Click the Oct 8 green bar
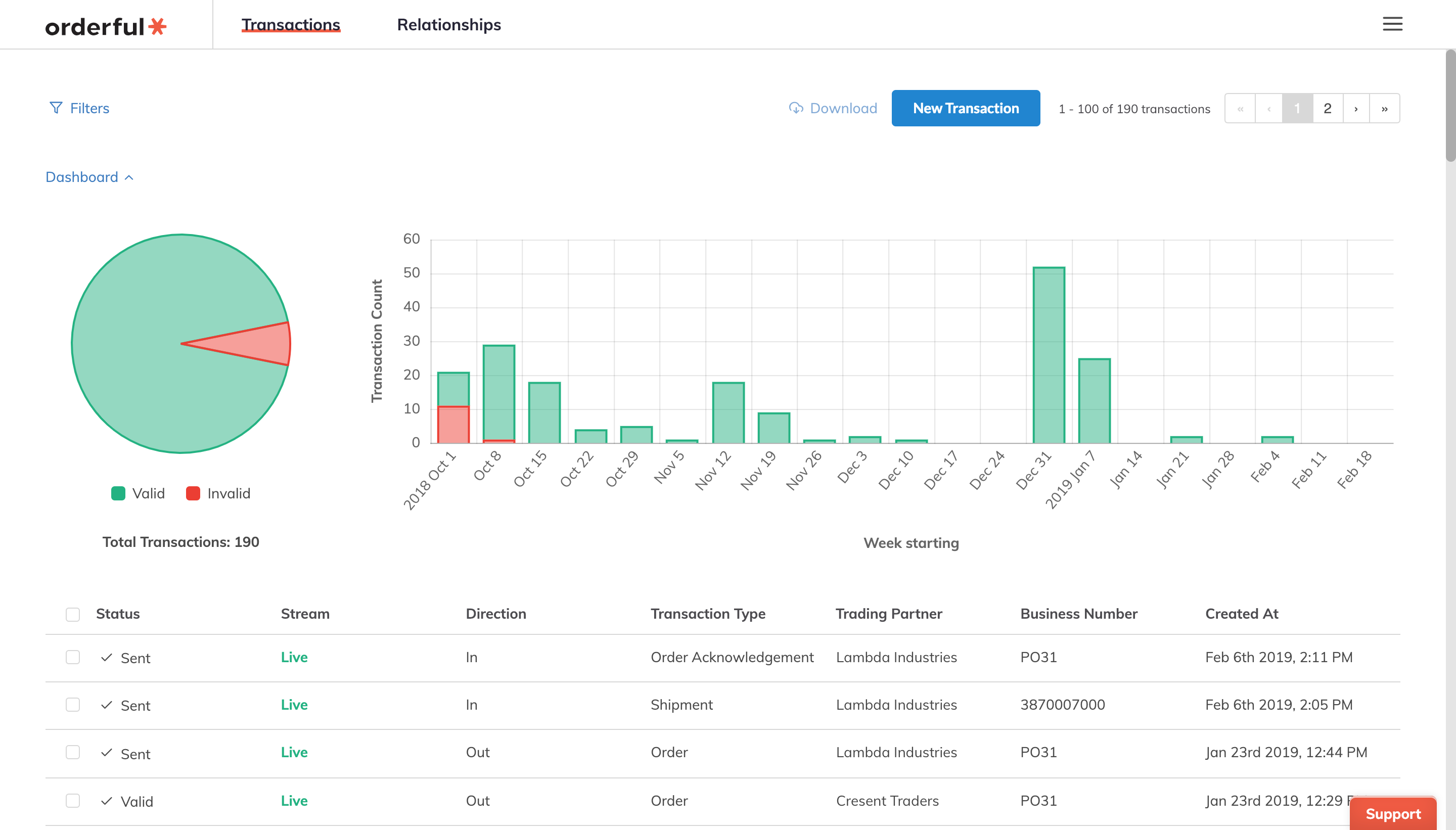This screenshot has height=830, width=1456. coord(499,392)
